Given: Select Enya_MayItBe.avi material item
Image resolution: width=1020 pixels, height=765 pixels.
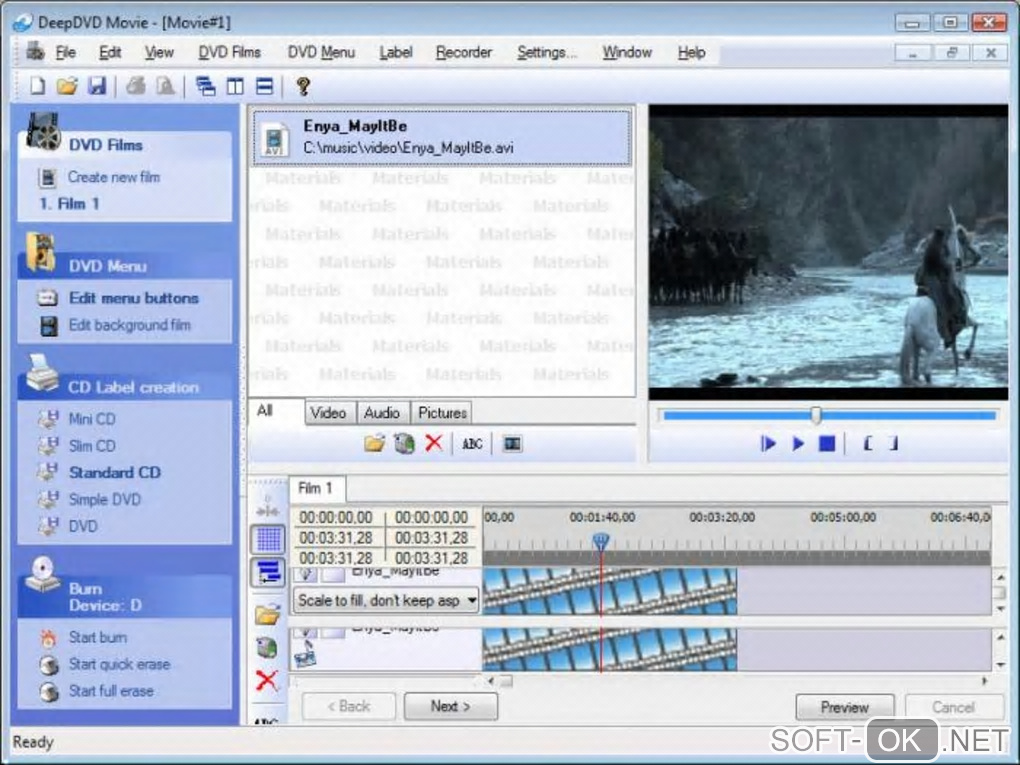Looking at the screenshot, I should 442,137.
